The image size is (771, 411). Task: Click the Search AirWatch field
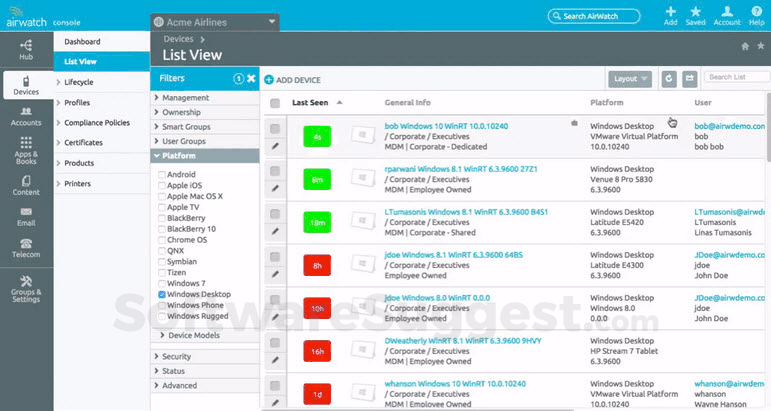click(594, 16)
